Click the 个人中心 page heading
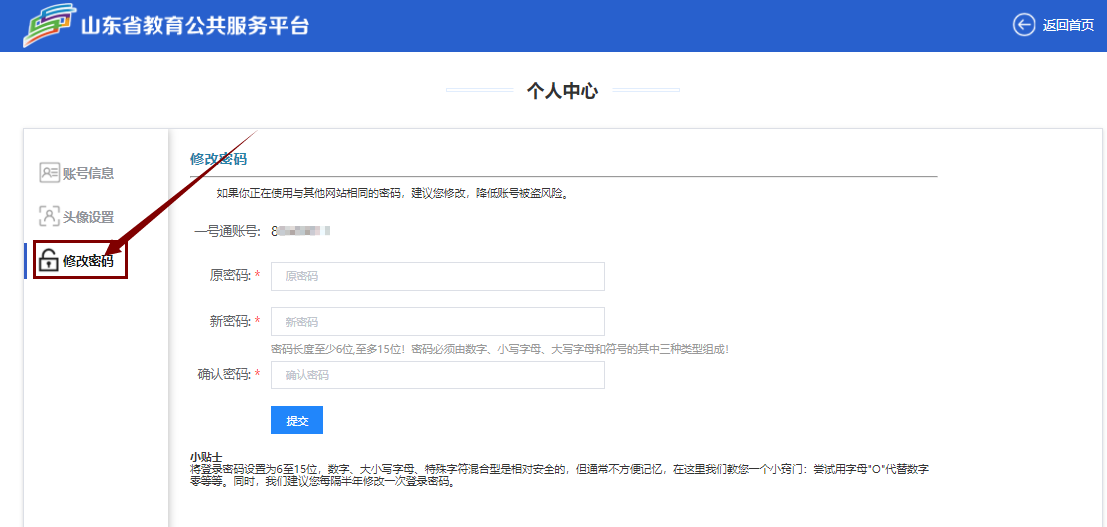 coord(562,90)
